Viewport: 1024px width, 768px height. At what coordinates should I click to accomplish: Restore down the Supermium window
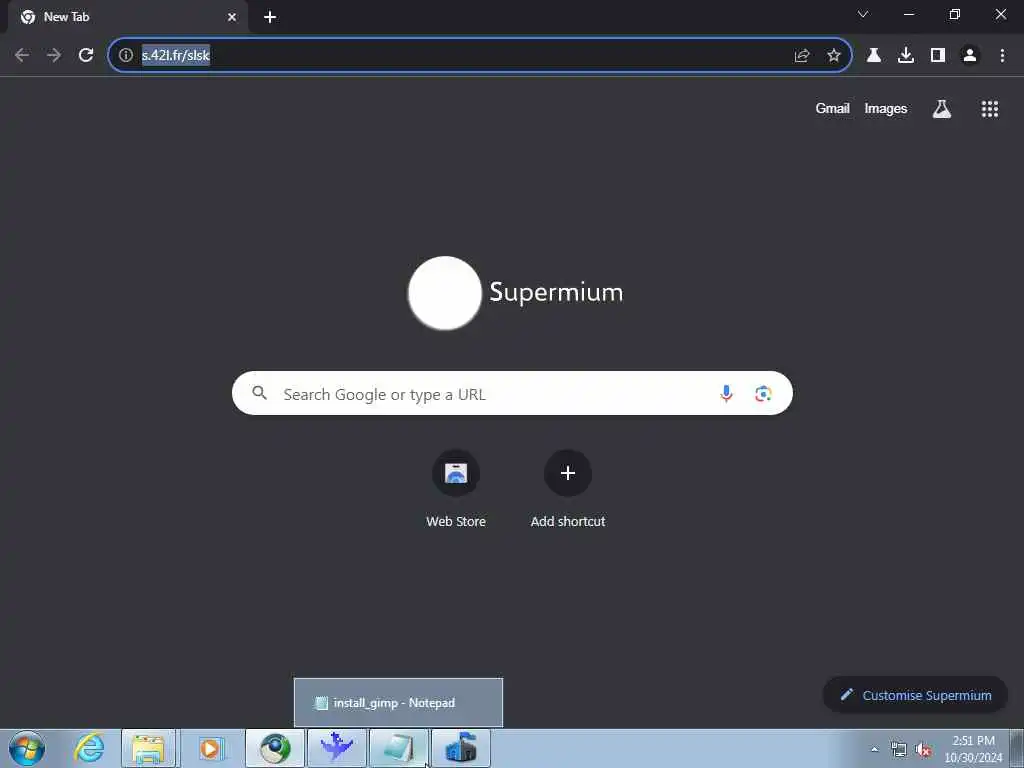click(954, 14)
